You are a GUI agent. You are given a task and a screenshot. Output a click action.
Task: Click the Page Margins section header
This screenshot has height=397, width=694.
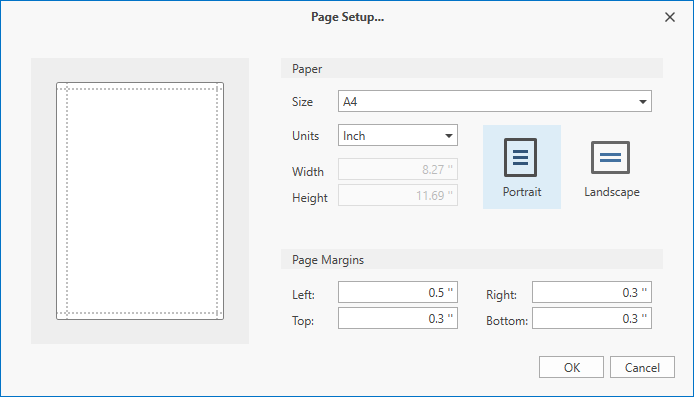click(x=471, y=259)
